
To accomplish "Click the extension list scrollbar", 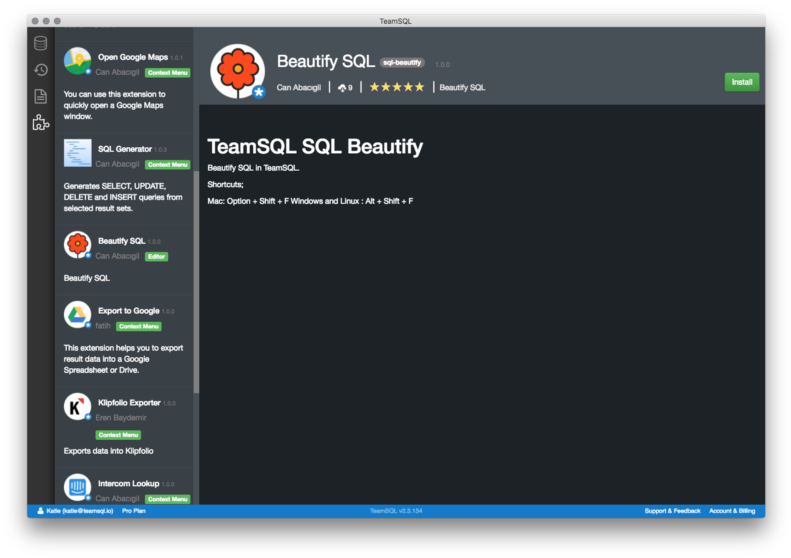I will pyautogui.click(x=196, y=282).
